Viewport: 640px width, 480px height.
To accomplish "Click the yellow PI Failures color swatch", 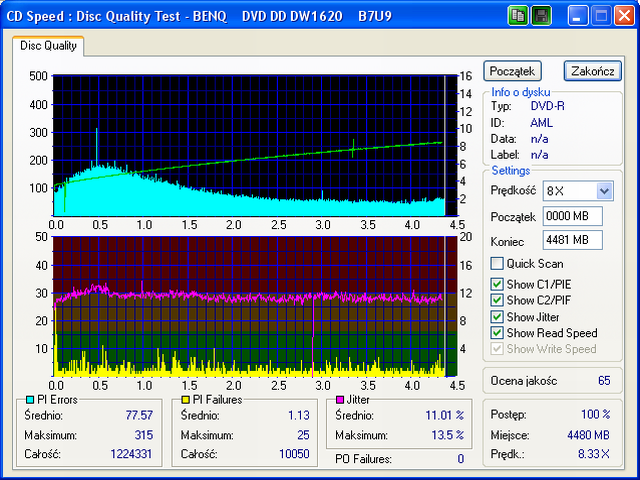I will (186, 400).
